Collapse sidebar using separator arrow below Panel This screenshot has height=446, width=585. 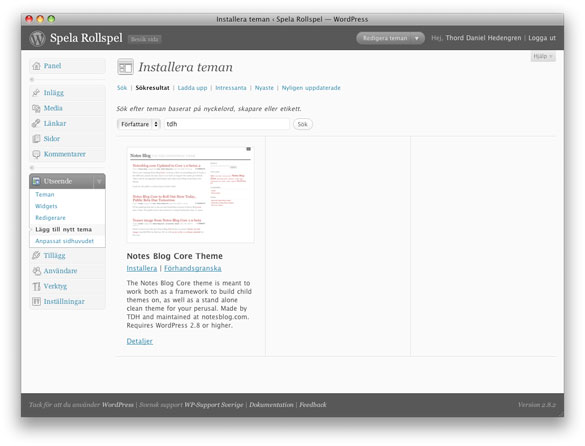32,79
